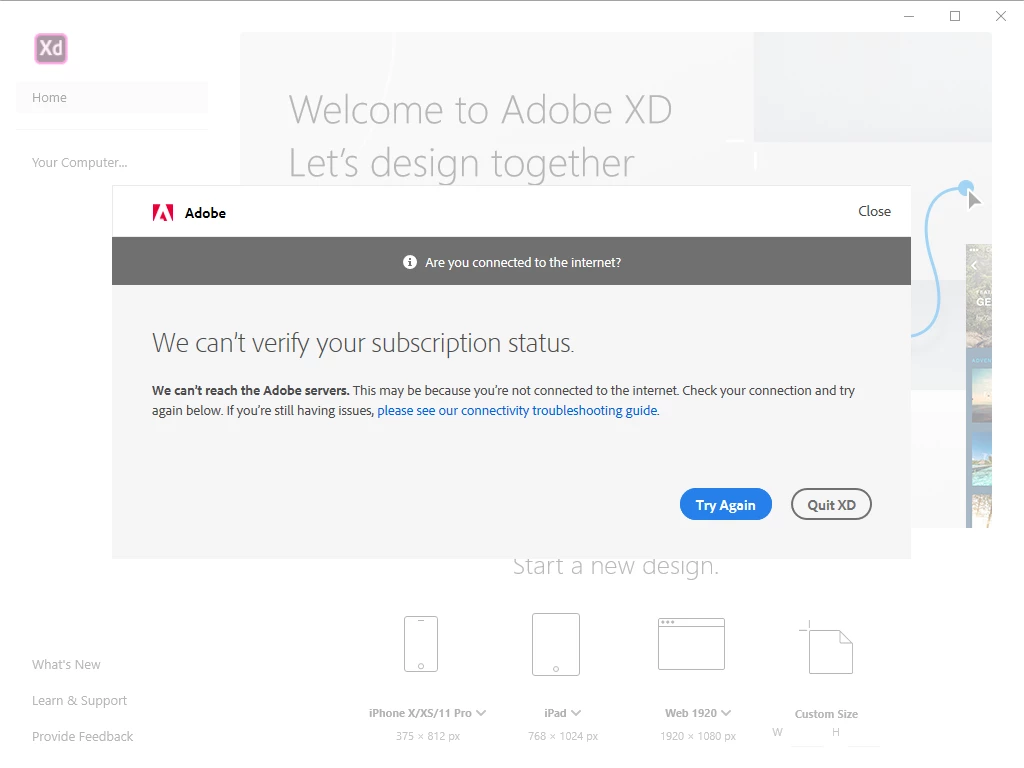Click the 'We can't verify your subscription status.' heading
The height and width of the screenshot is (768, 1024).
(363, 343)
